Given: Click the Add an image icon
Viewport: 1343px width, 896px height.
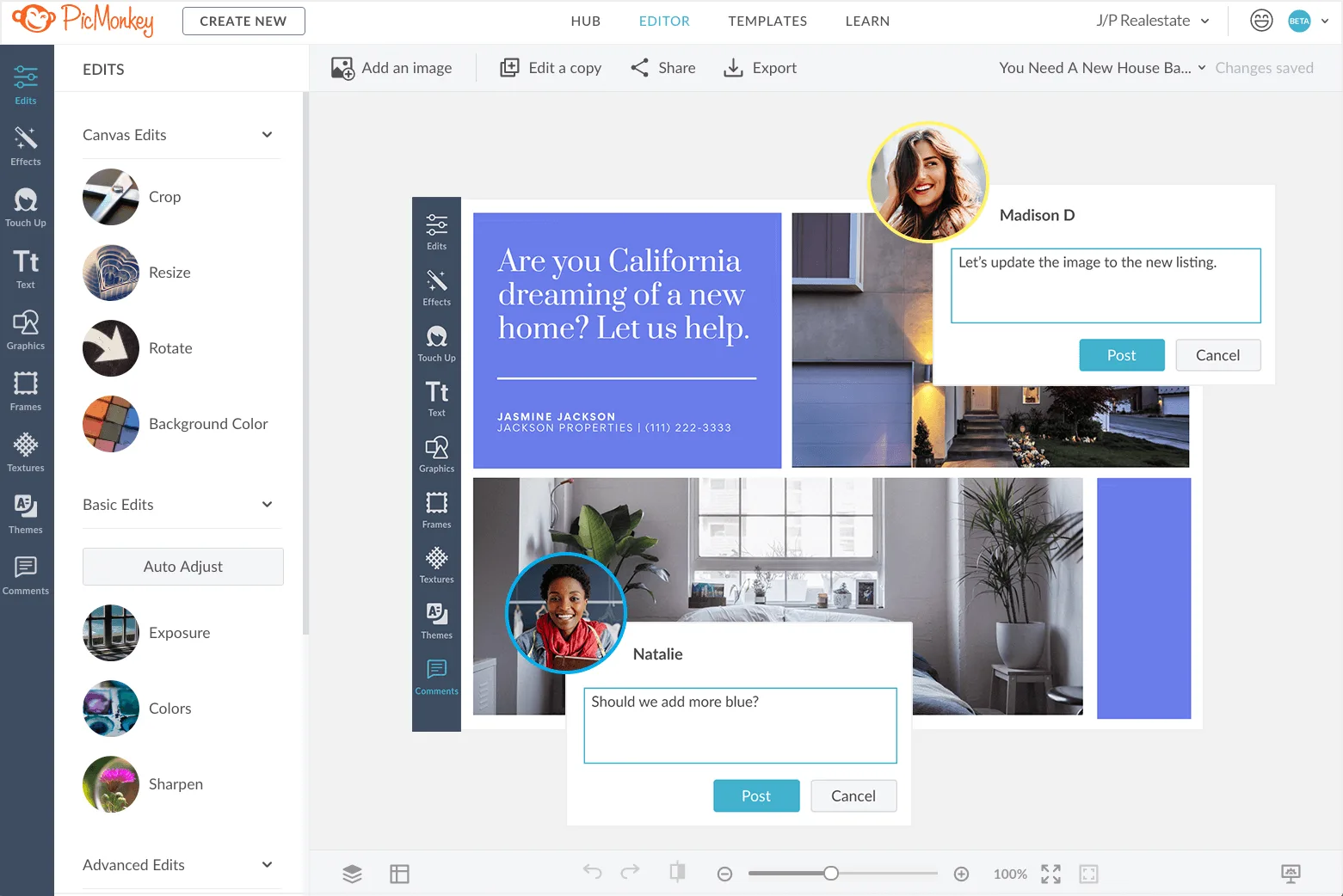Looking at the screenshot, I should 343,67.
